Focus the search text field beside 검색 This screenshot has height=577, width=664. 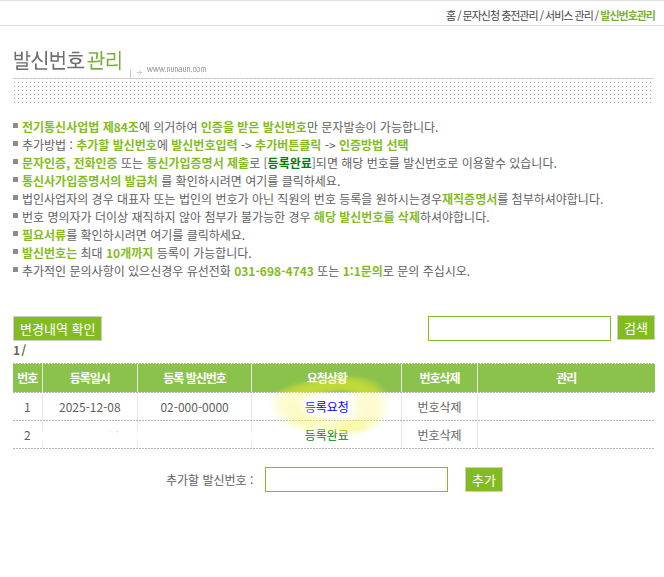pos(519,328)
